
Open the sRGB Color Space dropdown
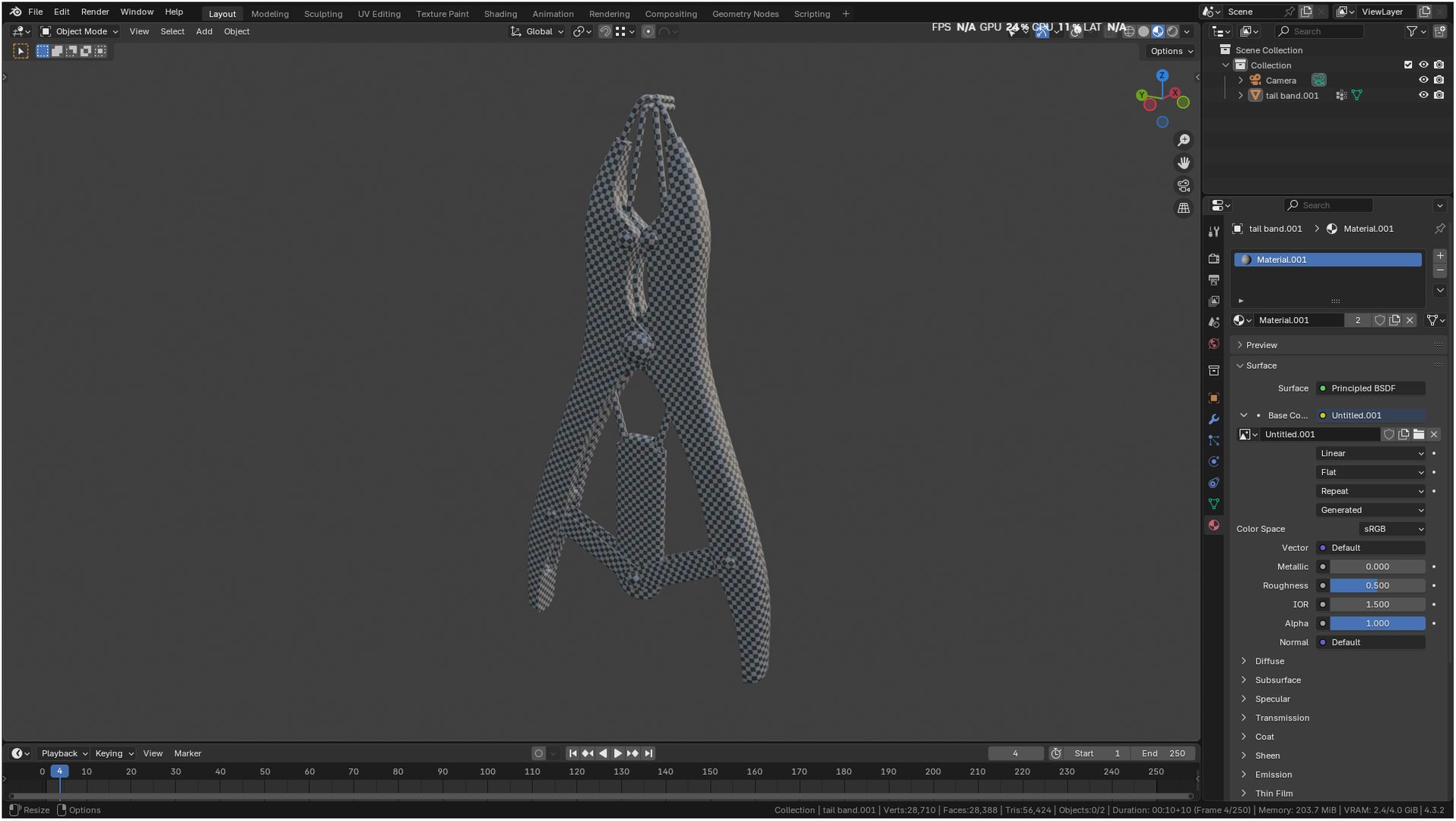pos(1392,529)
